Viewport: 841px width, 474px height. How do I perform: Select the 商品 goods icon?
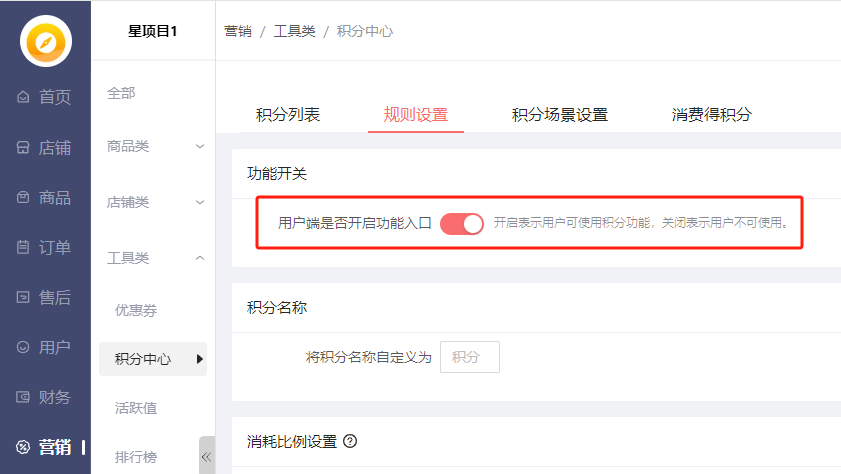(23, 198)
